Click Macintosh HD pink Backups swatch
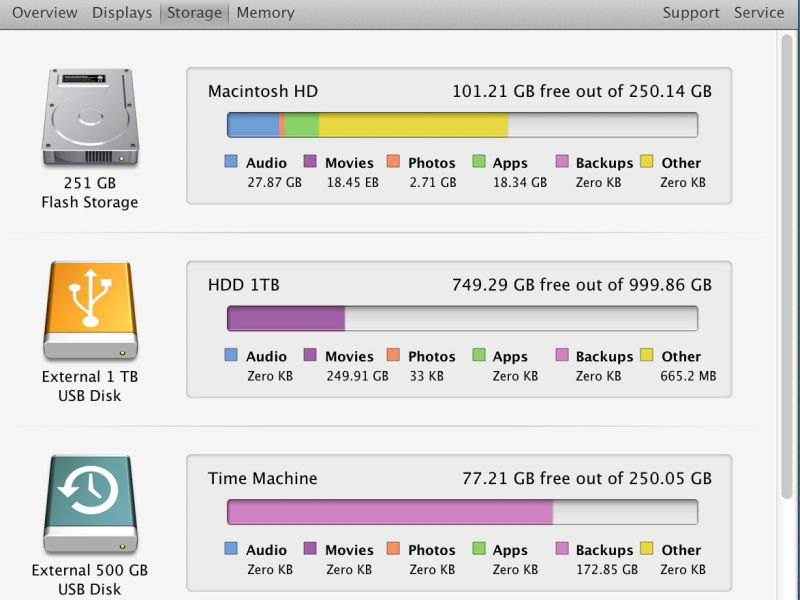 pos(562,162)
